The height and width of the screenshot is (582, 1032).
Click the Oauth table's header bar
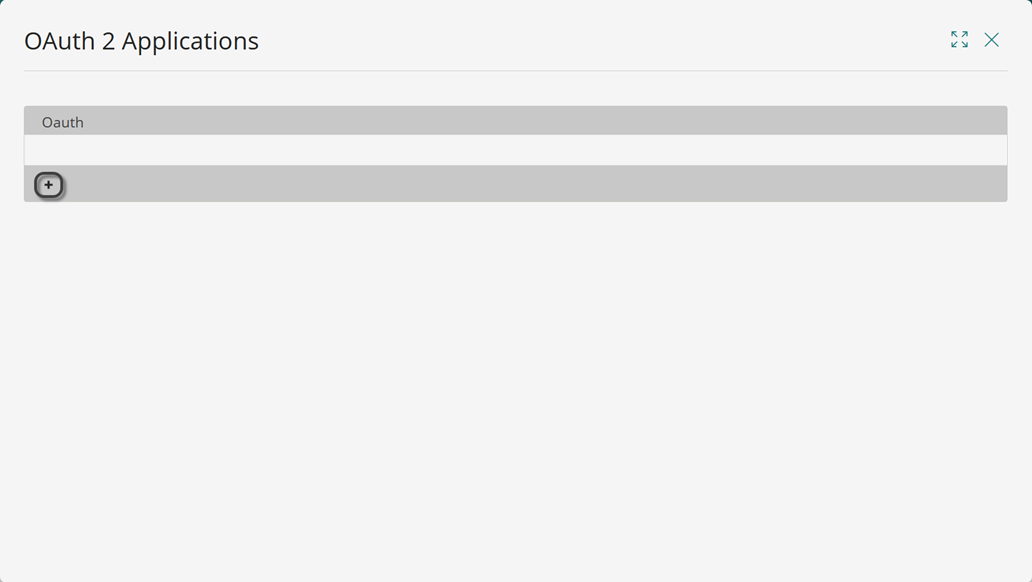tap(515, 120)
